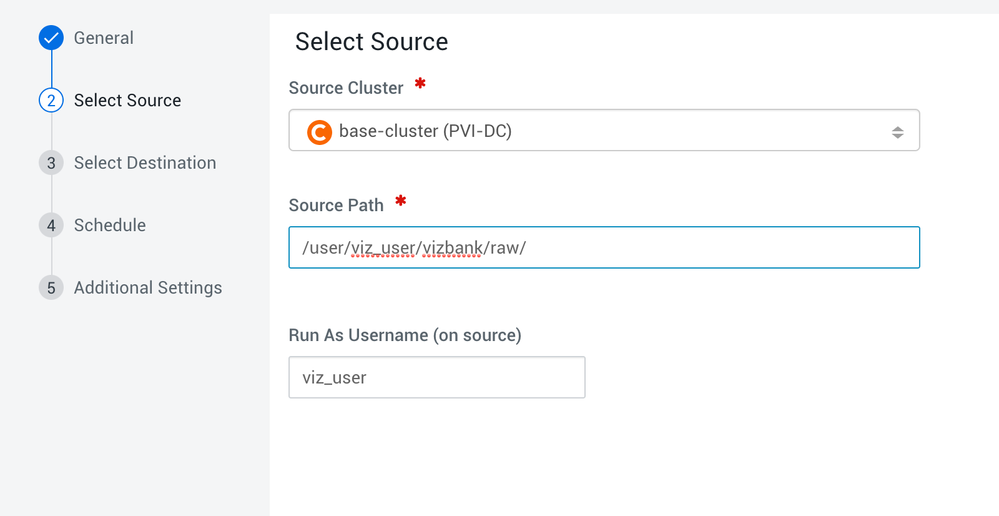Click the Select Source page heading
Screen dimensions: 999x516
coord(371,42)
